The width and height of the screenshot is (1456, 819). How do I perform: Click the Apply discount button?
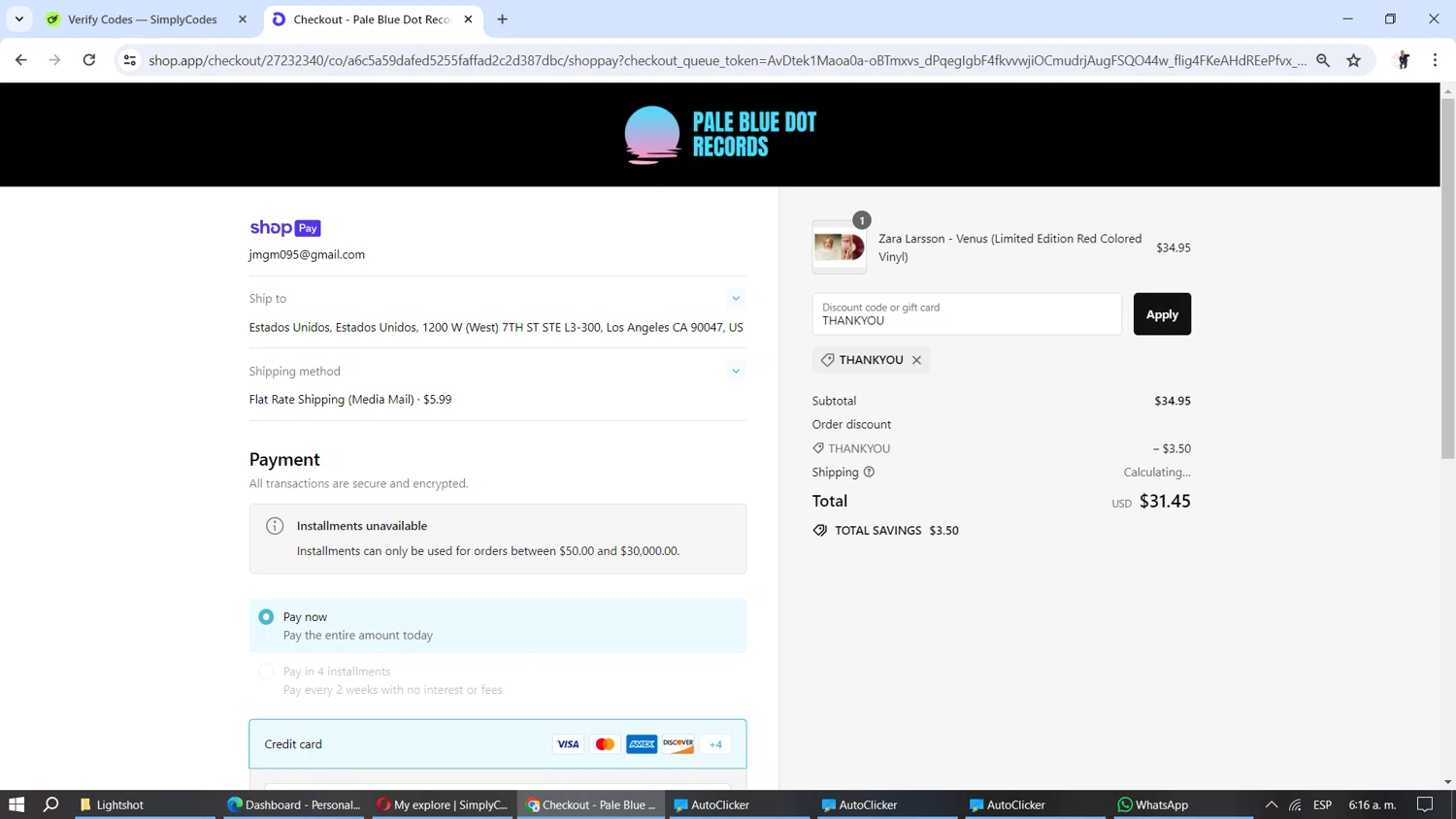coord(1162,314)
